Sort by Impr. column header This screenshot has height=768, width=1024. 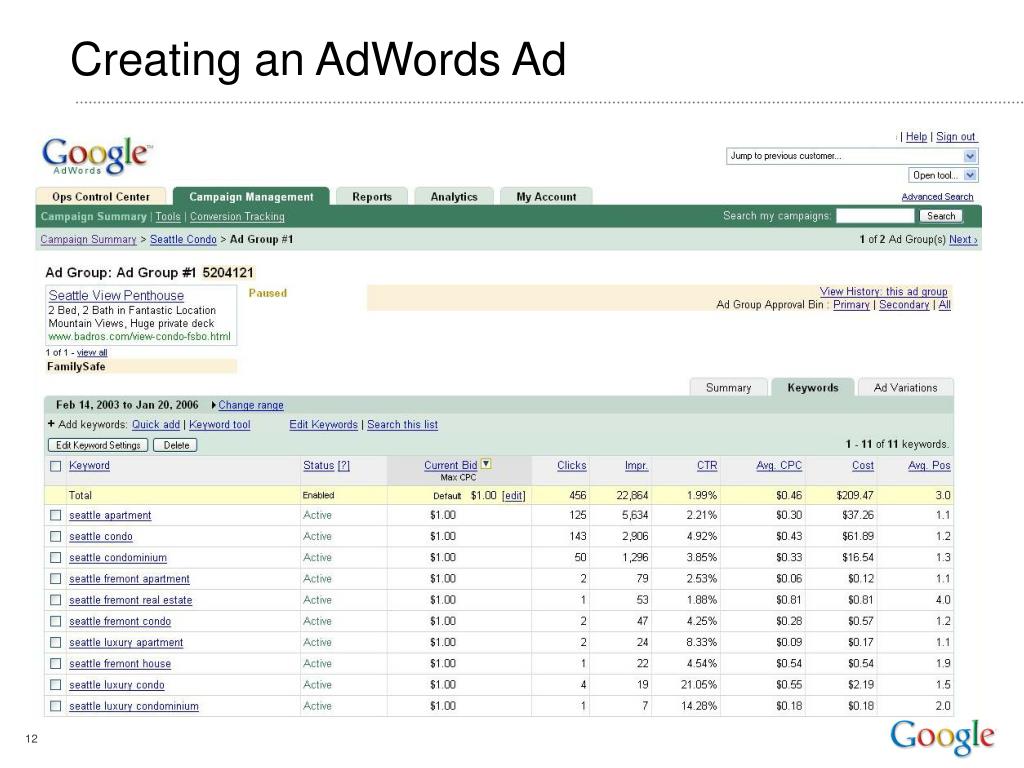point(636,465)
